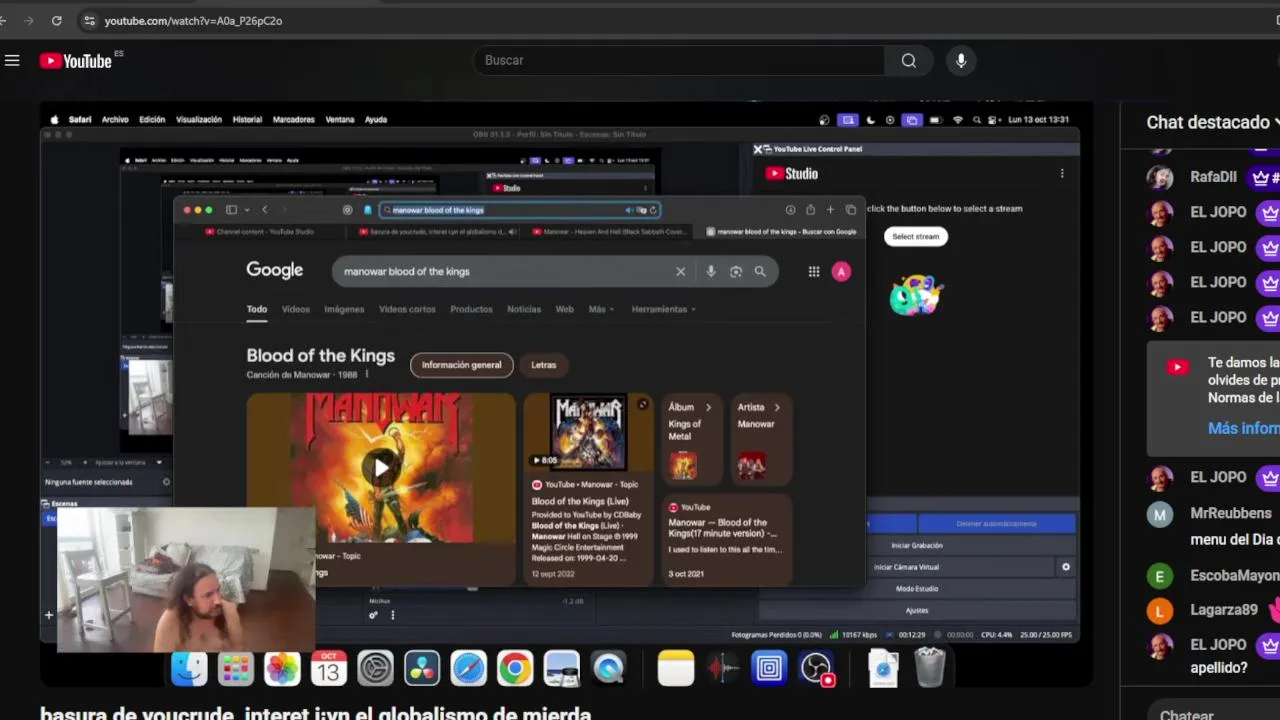Click Google's voice search microphone

pyautogui.click(x=711, y=271)
